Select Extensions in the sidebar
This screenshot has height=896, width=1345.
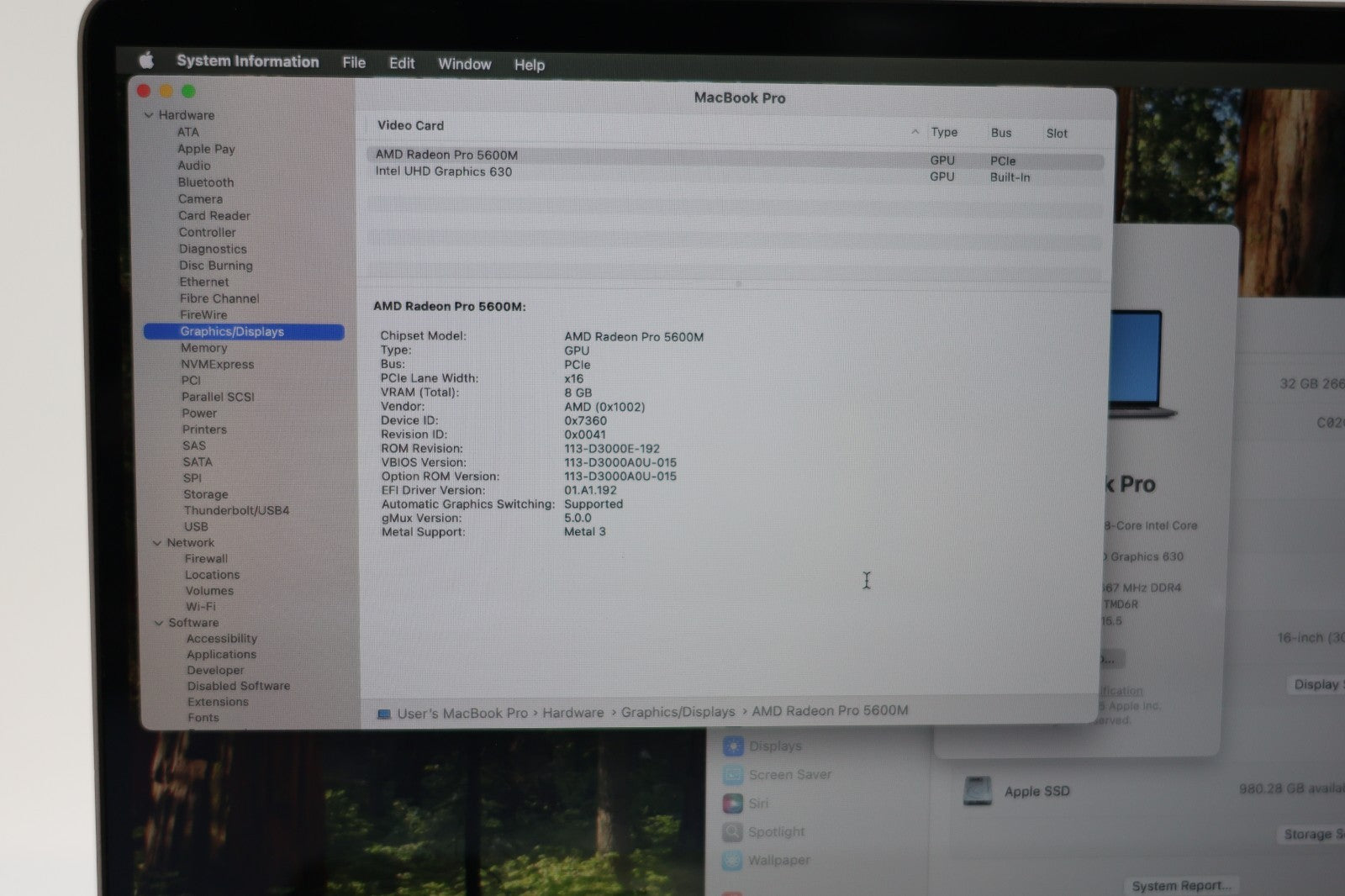click(x=219, y=703)
